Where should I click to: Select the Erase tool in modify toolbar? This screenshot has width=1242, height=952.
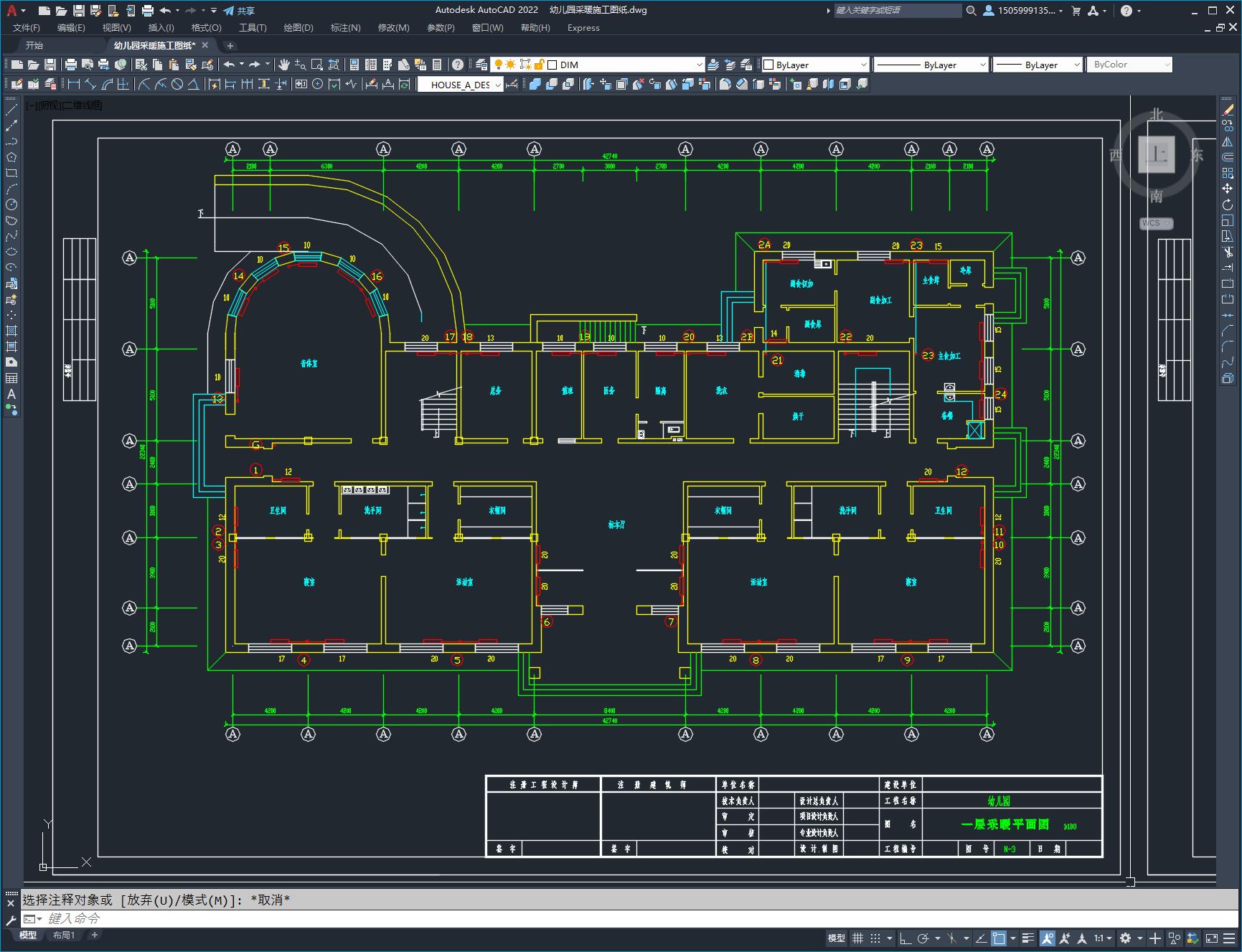tap(1228, 110)
